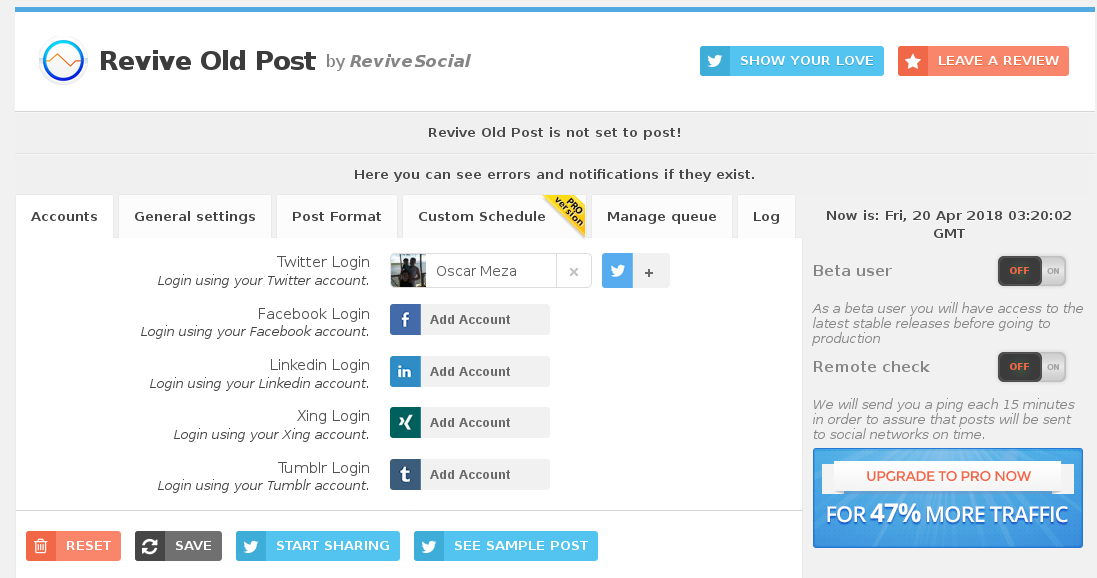
Task: Click the Revive Old Post logo icon
Action: point(63,61)
